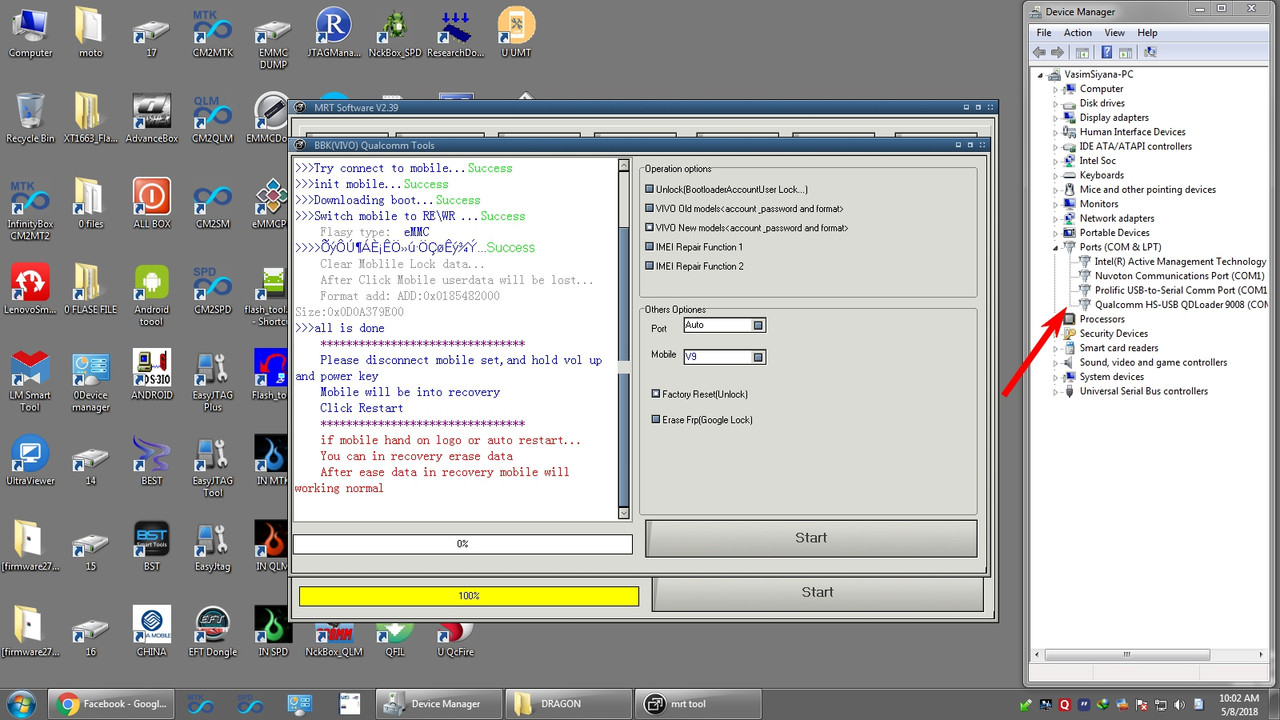The image size is (1280, 720).
Task: Expand Universal Serial Bus controllers node
Action: tap(1055, 391)
